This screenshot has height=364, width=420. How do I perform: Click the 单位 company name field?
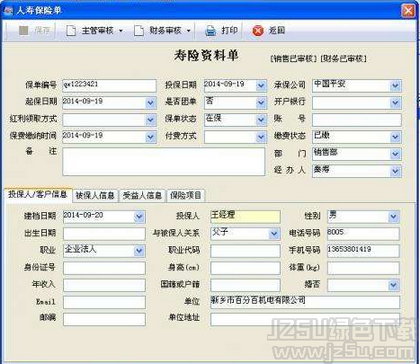[305, 302]
